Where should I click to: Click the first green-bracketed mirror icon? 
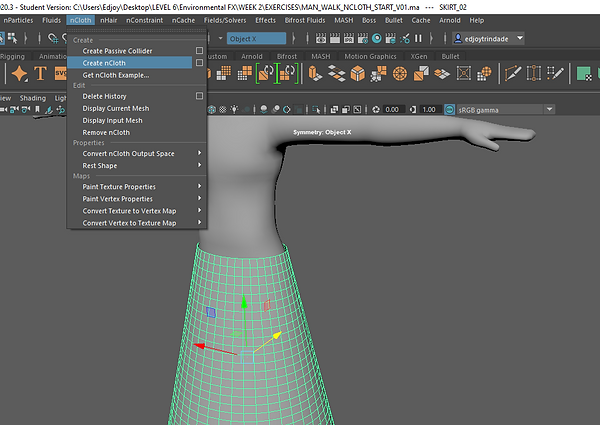(x=266, y=73)
